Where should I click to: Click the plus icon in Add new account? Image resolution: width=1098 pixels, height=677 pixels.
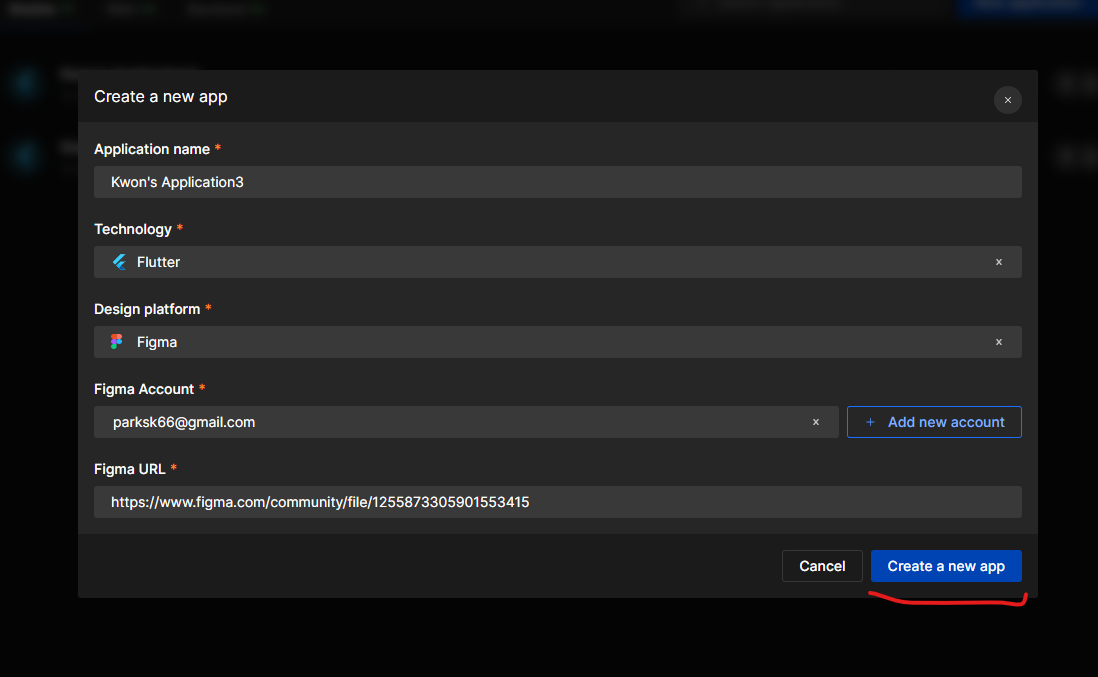870,422
